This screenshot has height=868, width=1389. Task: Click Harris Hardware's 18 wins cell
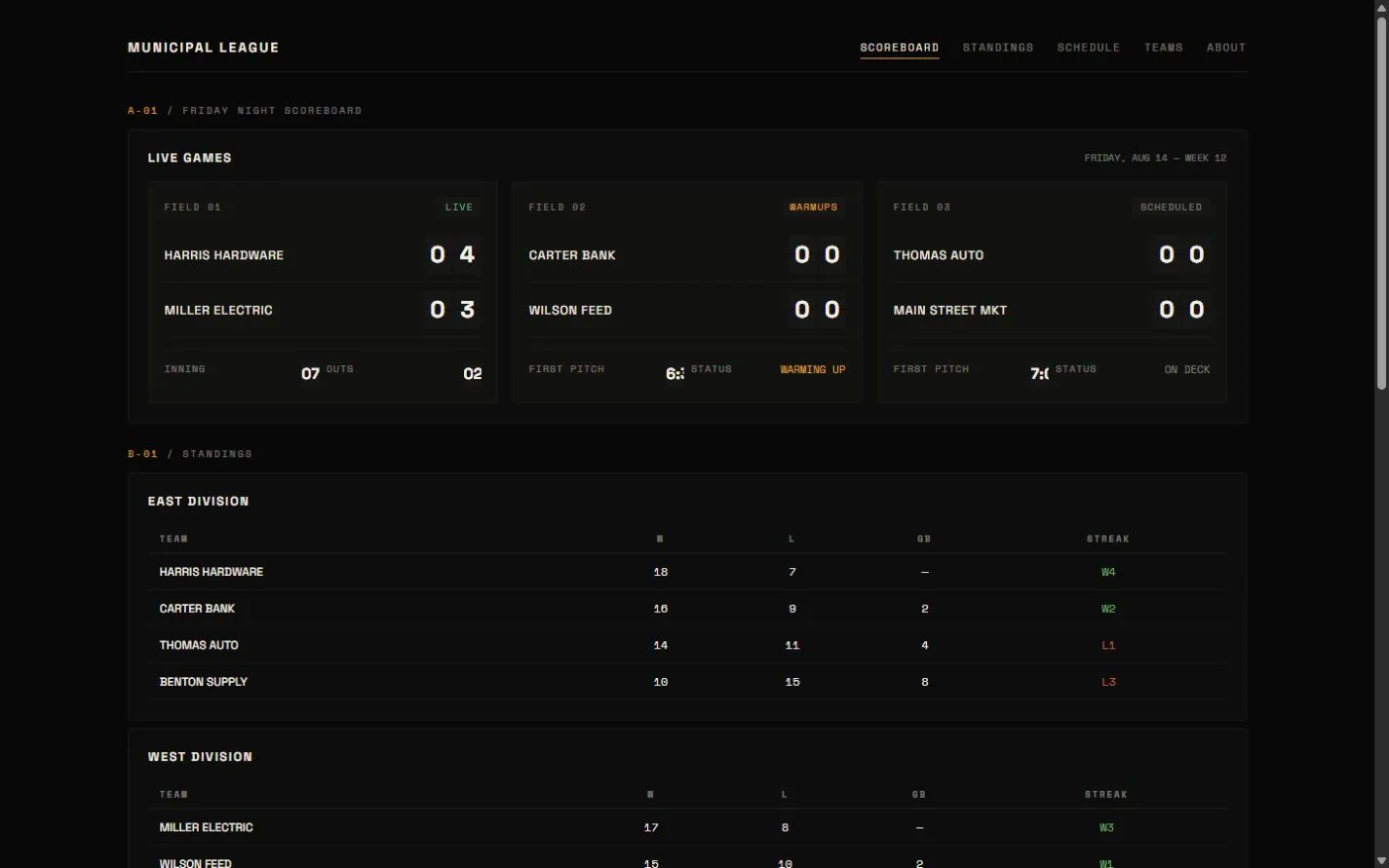click(661, 572)
